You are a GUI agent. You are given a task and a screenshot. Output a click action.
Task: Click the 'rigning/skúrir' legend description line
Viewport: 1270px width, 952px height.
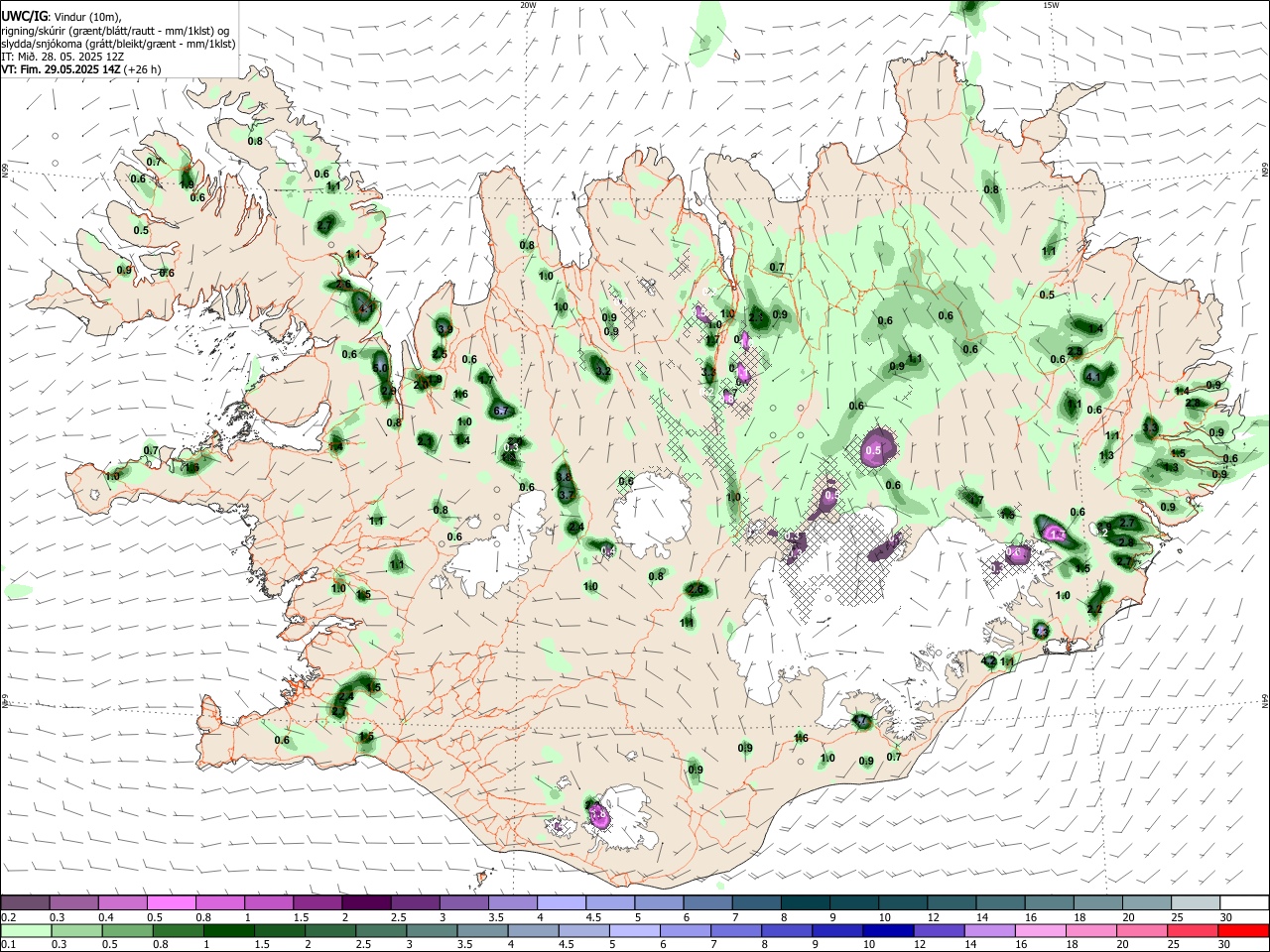click(x=114, y=31)
